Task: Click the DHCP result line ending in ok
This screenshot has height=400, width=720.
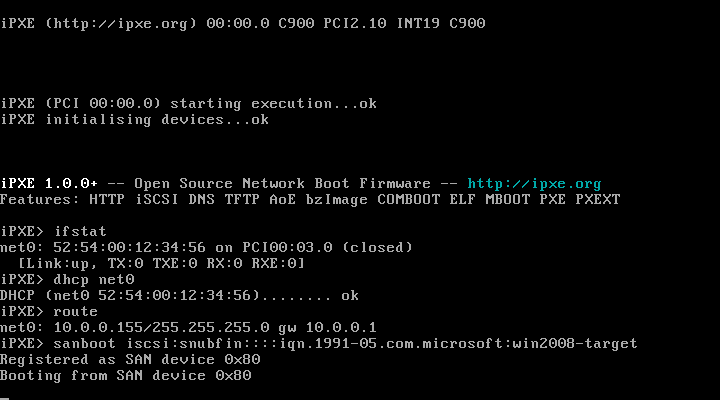Action: click(178, 295)
